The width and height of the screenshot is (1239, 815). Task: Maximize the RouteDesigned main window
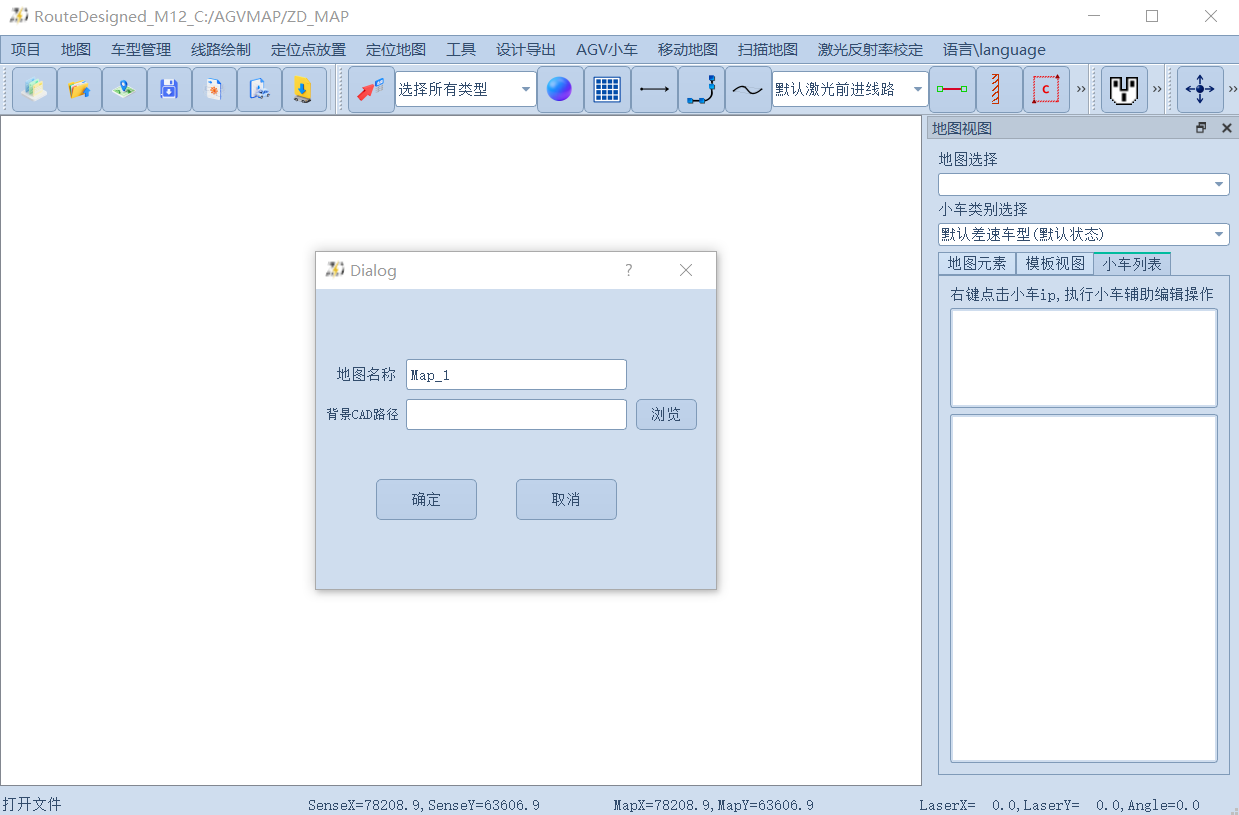point(1152,16)
